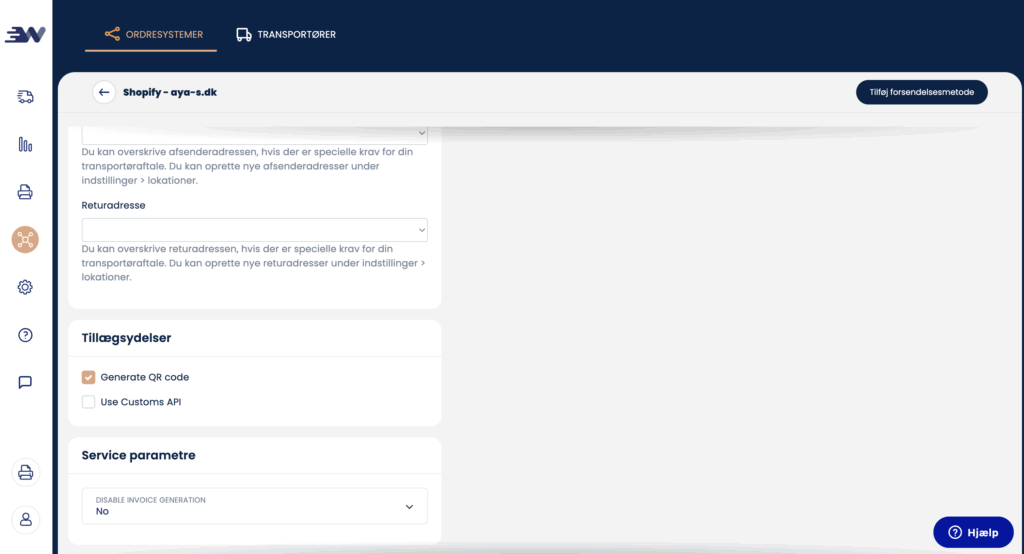The width and height of the screenshot is (1024, 554).
Task: Open the chat bubble icon
Action: tap(25, 382)
